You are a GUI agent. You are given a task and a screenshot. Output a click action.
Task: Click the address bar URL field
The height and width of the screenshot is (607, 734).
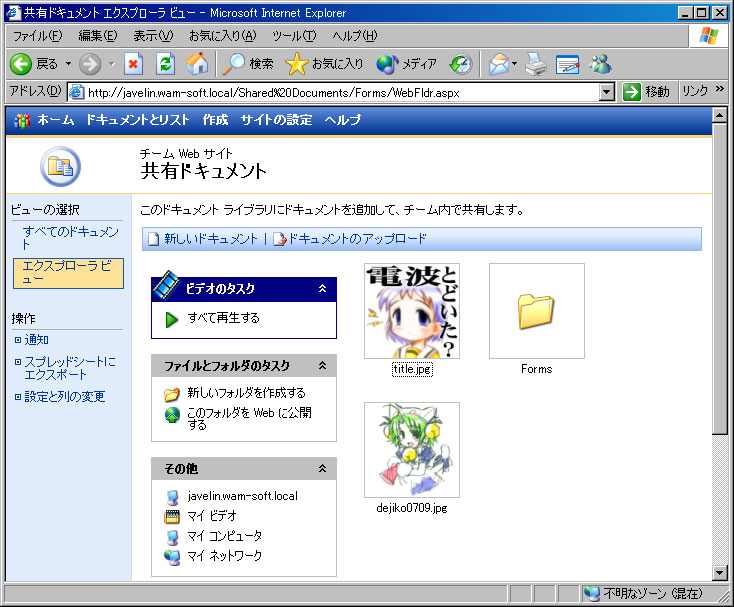coord(333,92)
